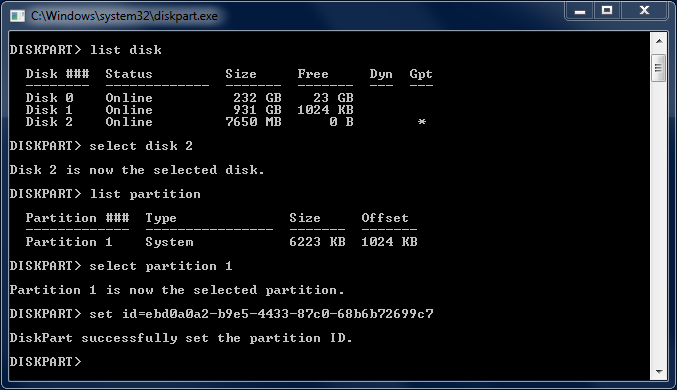Click the '1024 KB' partition offset value

(x=389, y=242)
